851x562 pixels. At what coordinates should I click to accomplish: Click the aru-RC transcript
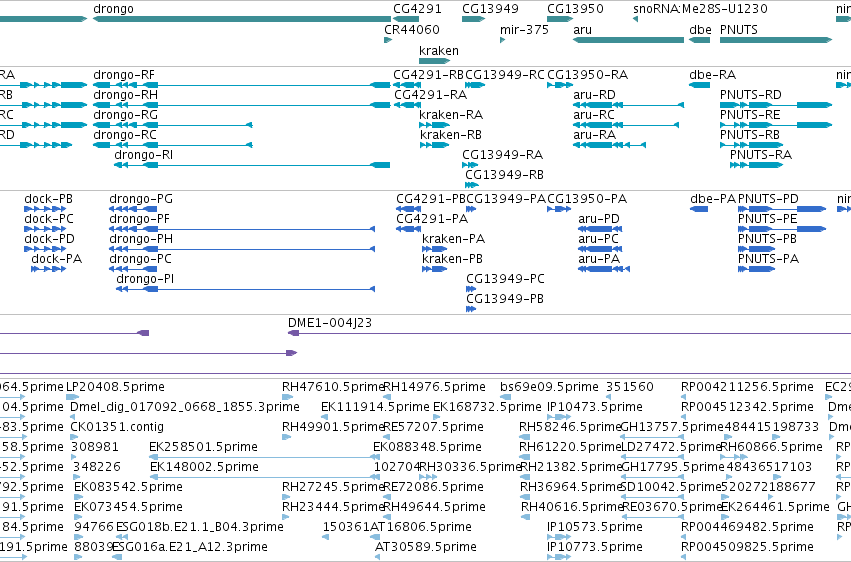[x=626, y=125]
